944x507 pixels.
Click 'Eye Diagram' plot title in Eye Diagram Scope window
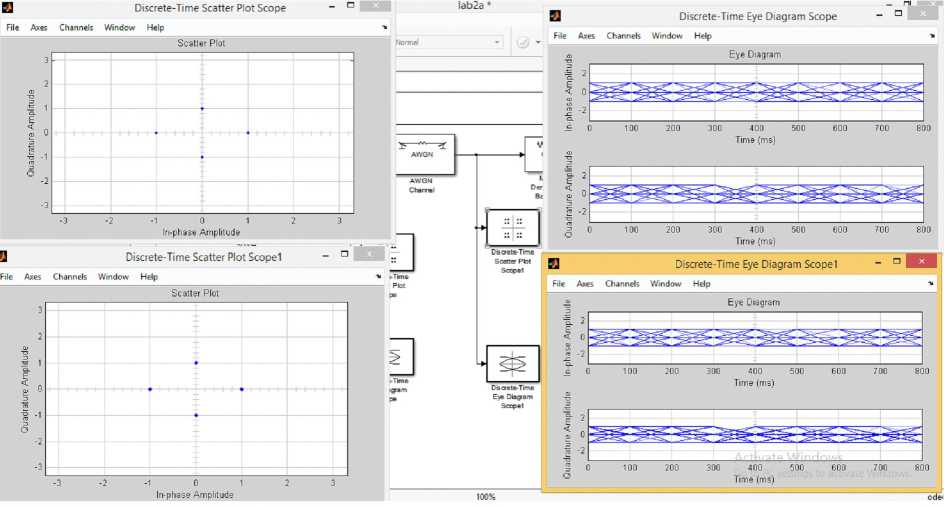755,54
